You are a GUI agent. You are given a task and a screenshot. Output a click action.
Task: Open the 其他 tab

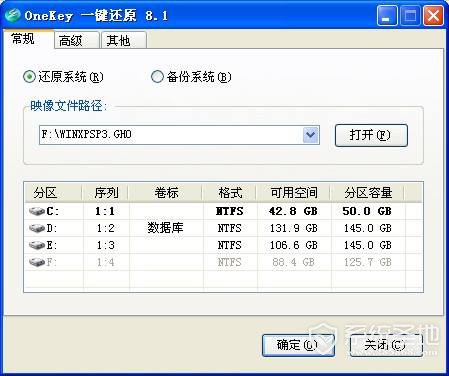coord(124,40)
